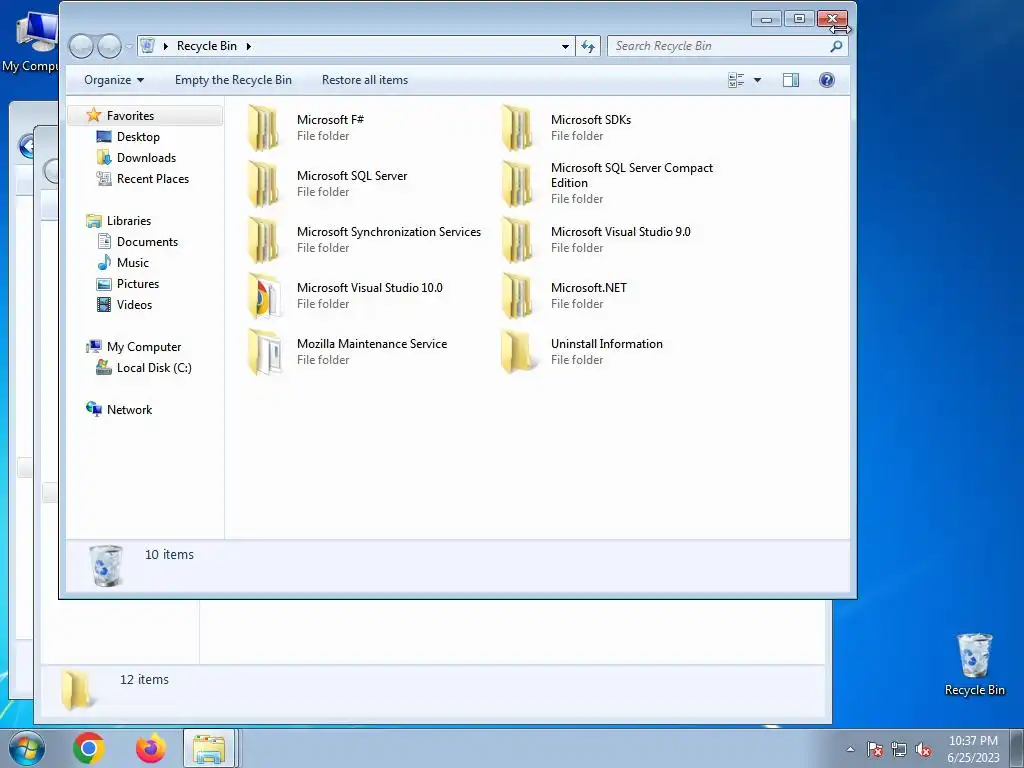Click the Mozilla Maintenance Service name text
Viewport: 1024px width, 768px height.
[x=372, y=344]
